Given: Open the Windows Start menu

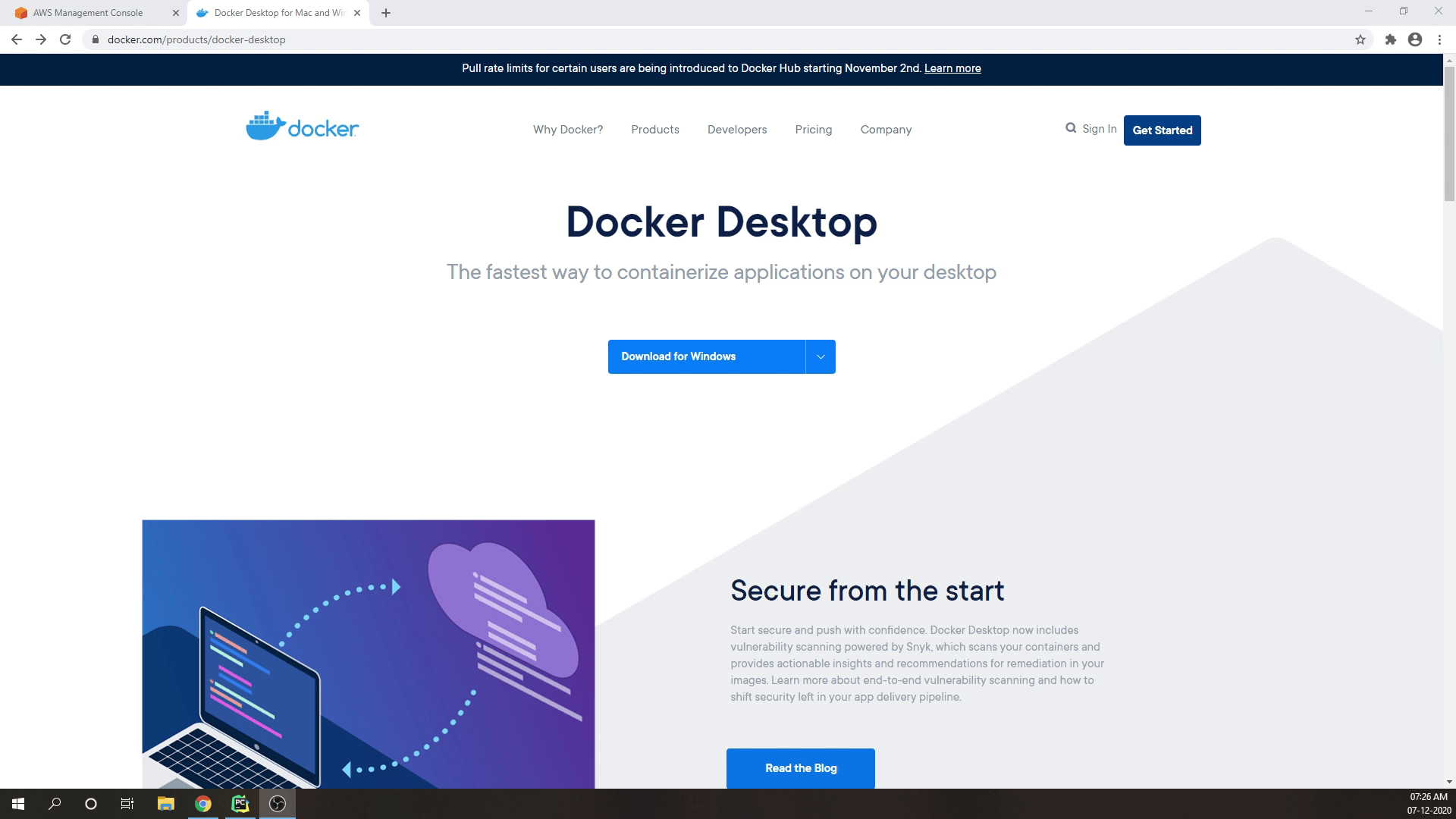Looking at the screenshot, I should coord(18,804).
